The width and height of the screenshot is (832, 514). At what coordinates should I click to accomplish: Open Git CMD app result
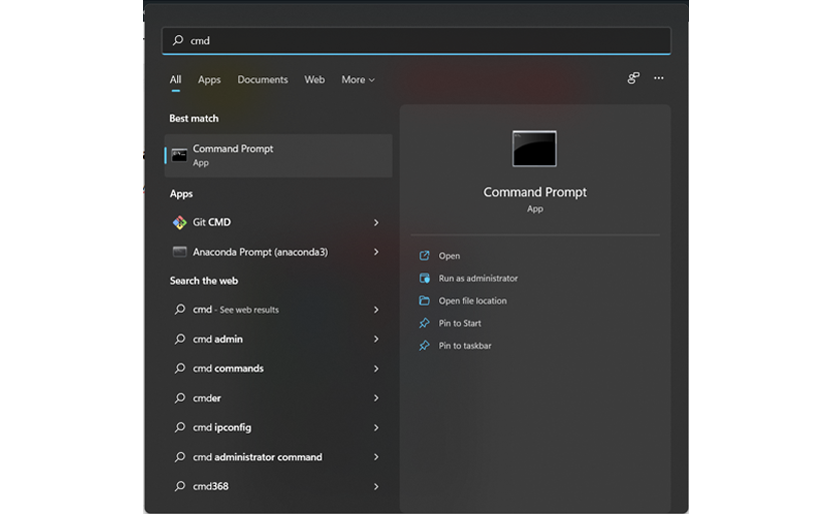click(279, 222)
